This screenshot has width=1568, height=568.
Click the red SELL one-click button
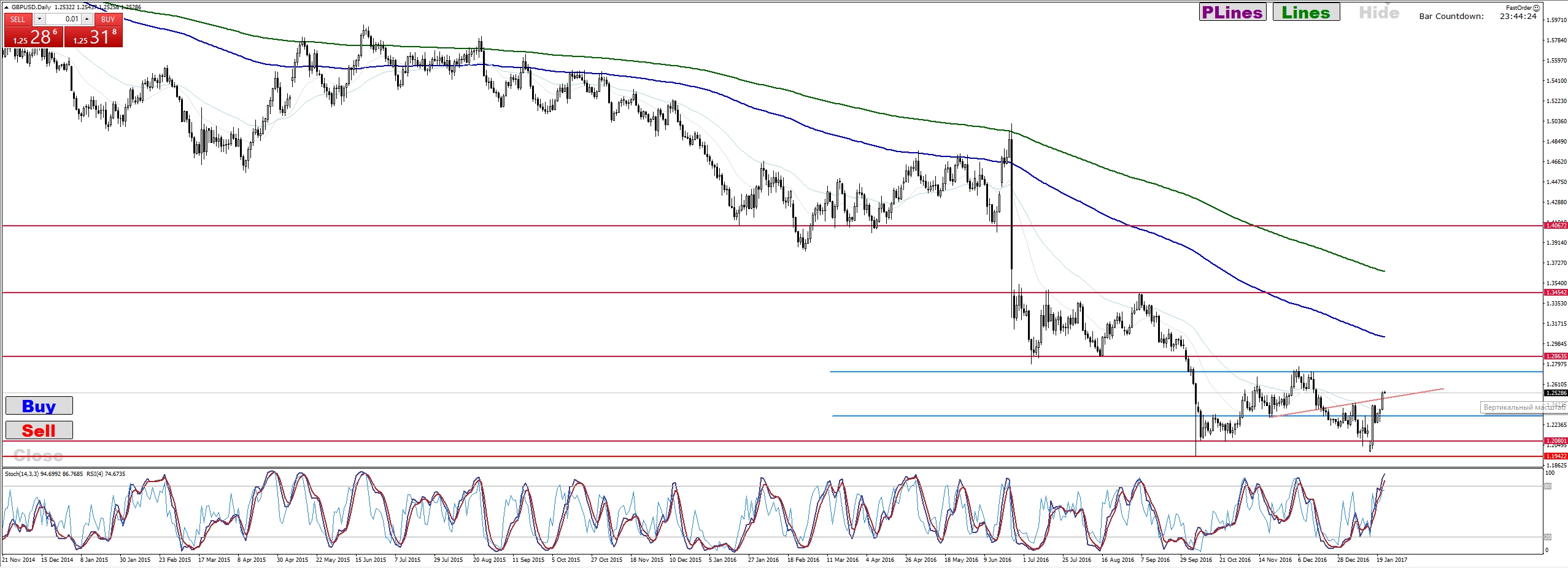[x=18, y=19]
